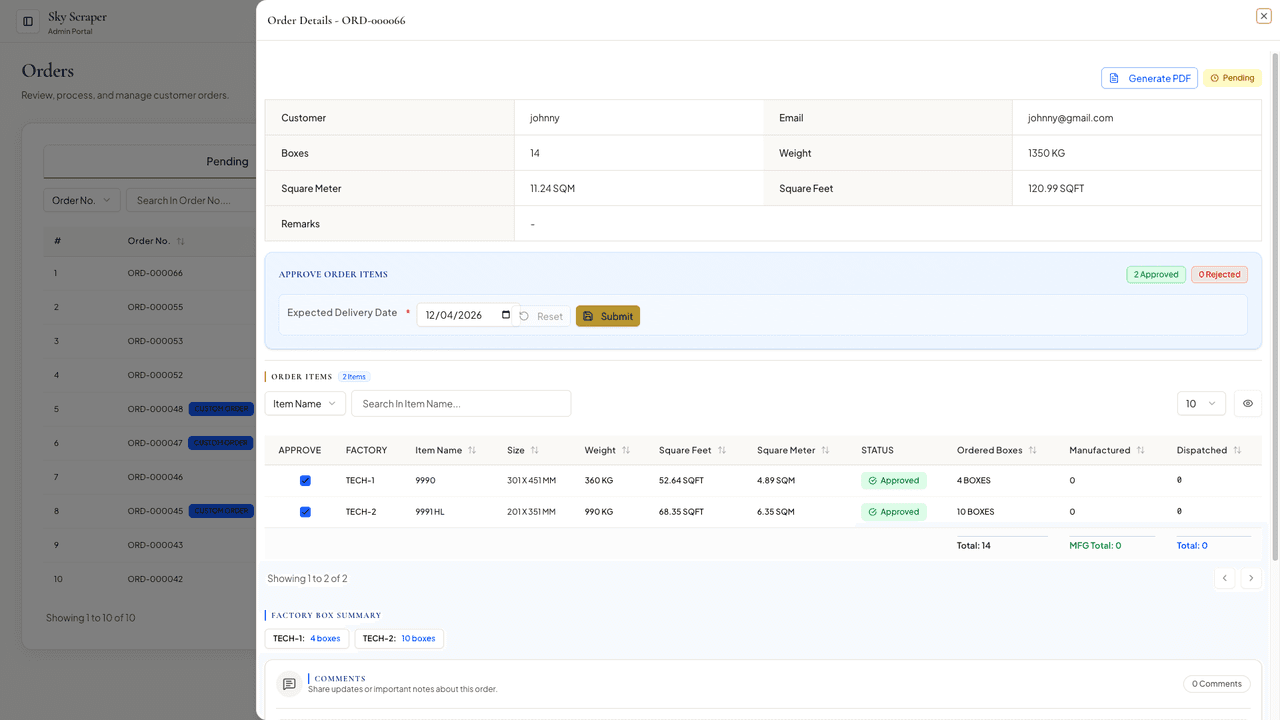
Task: Switch to the Pending tab in Orders
Action: 227,161
